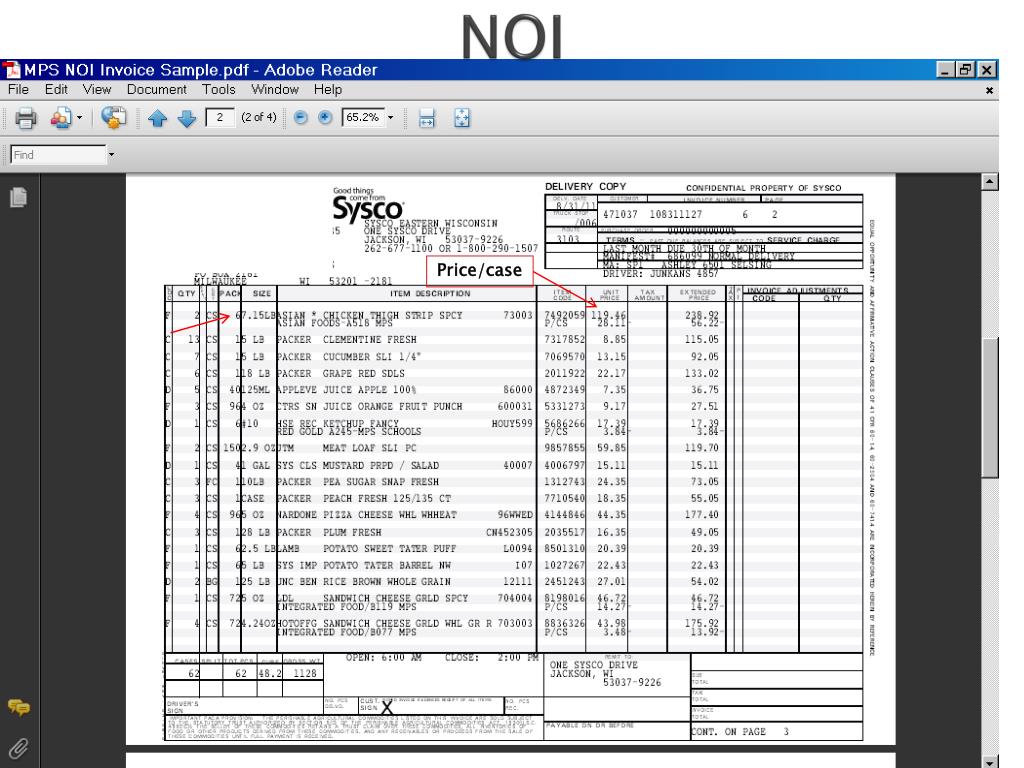This screenshot has width=1024, height=768.
Task: Select the fit width scrolling icon
Action: click(426, 118)
